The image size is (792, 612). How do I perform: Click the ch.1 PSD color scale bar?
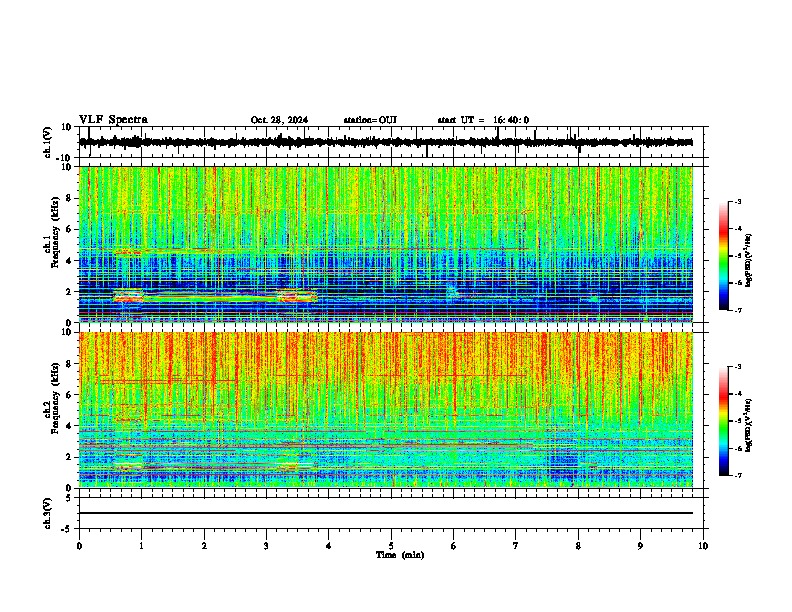(x=724, y=256)
